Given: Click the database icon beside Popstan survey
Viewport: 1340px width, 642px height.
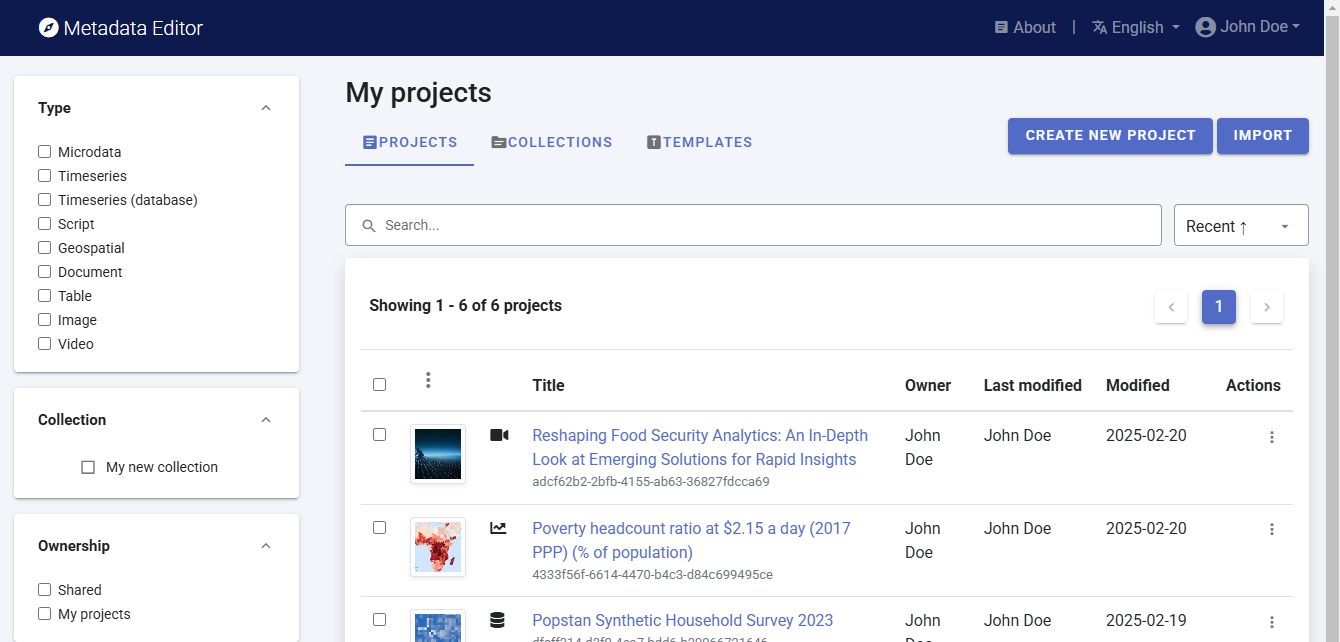Looking at the screenshot, I should click(497, 620).
